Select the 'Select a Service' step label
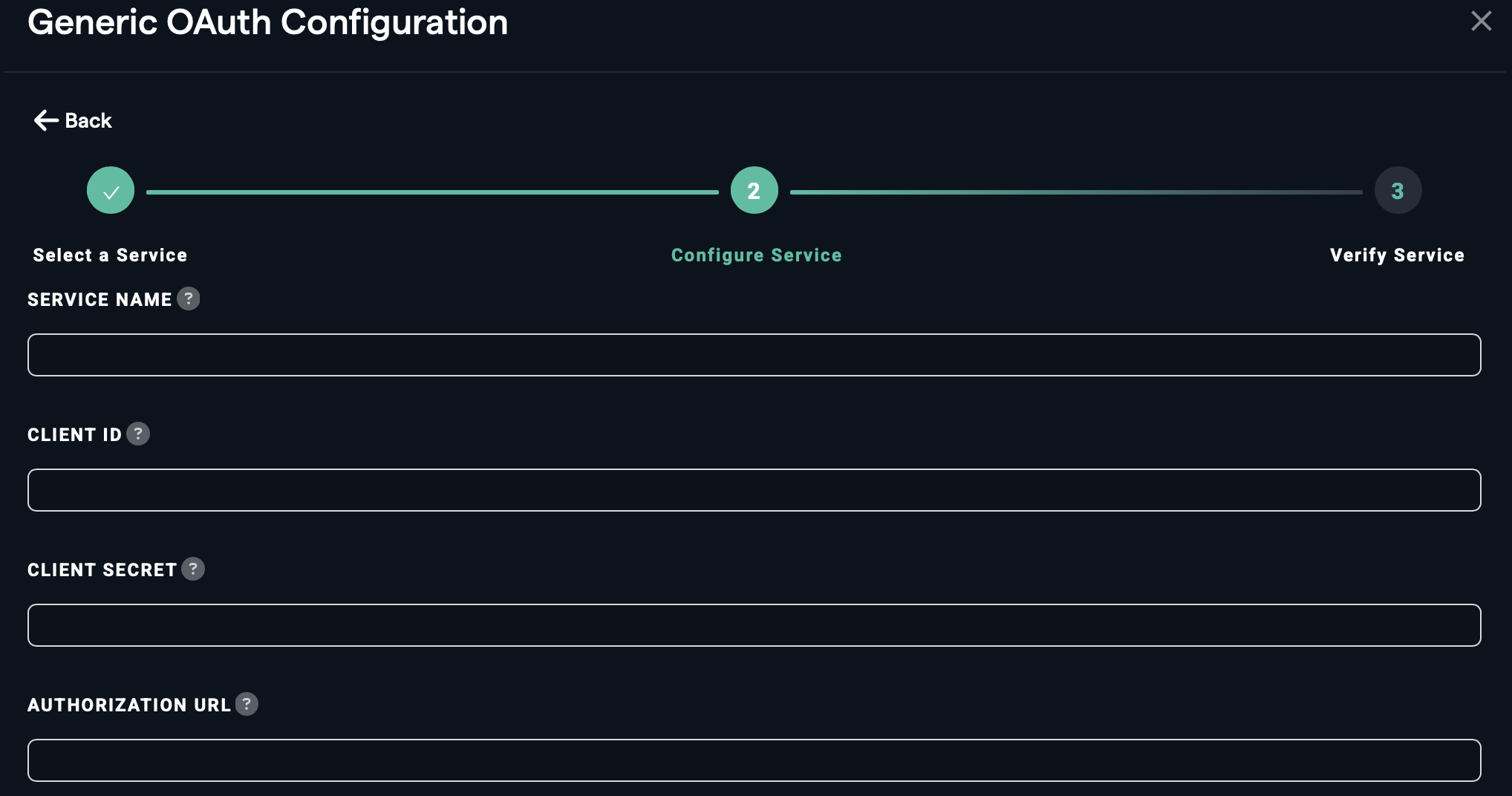Screen dimensions: 1512x796 (110, 255)
